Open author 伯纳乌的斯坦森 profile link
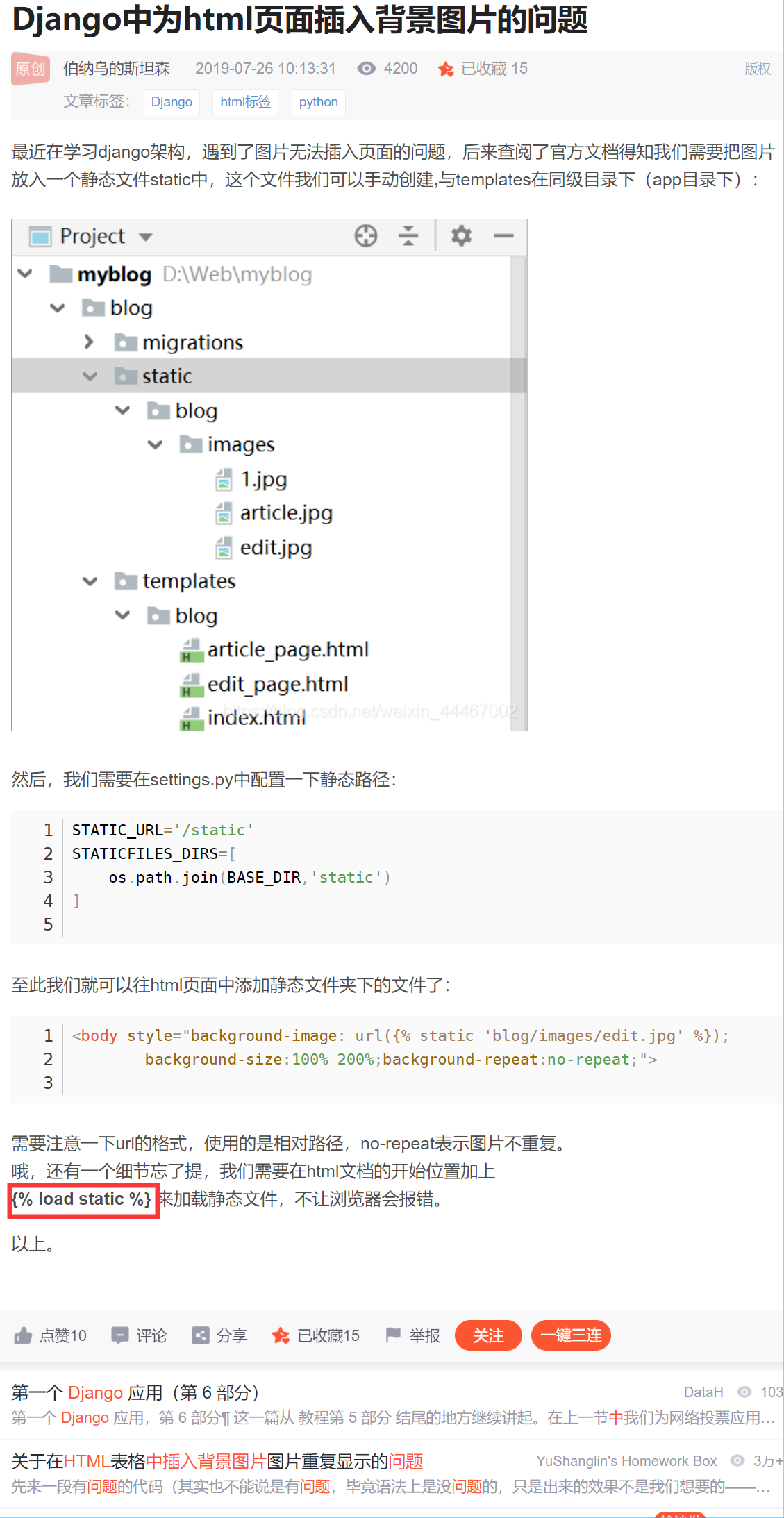784x1518 pixels. pos(117,68)
